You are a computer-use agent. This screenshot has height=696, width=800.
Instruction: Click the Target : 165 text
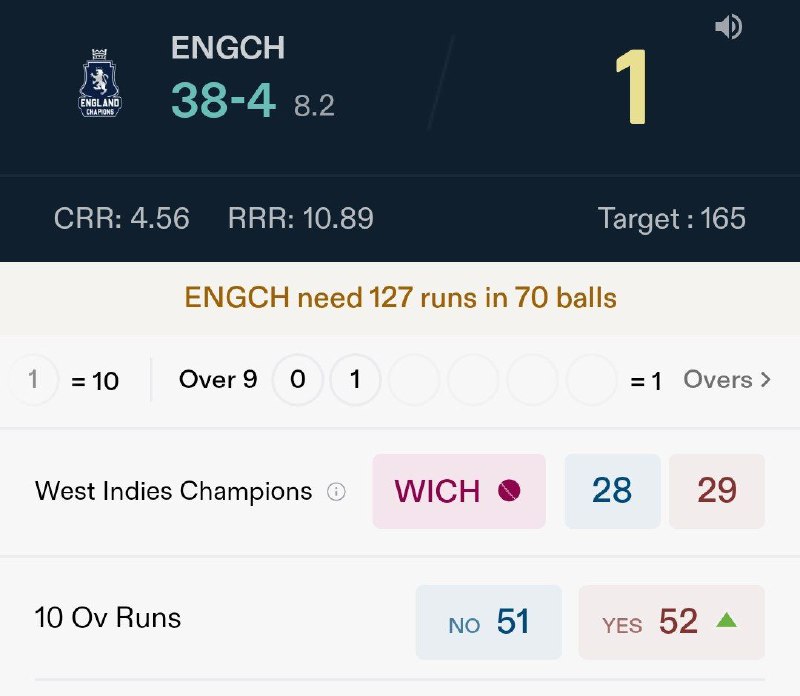pyautogui.click(x=671, y=218)
